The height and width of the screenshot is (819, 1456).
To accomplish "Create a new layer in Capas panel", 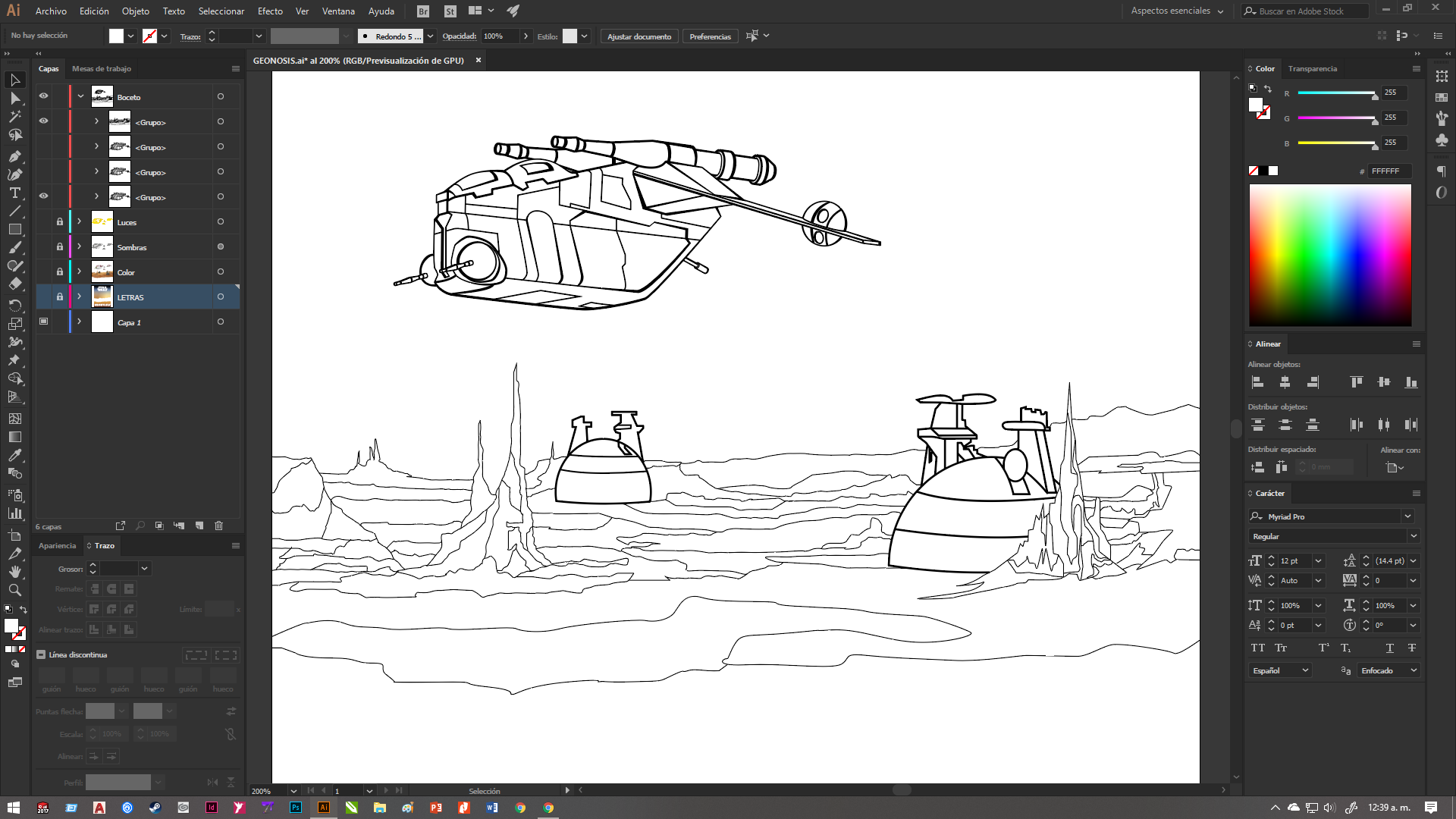I will (199, 526).
